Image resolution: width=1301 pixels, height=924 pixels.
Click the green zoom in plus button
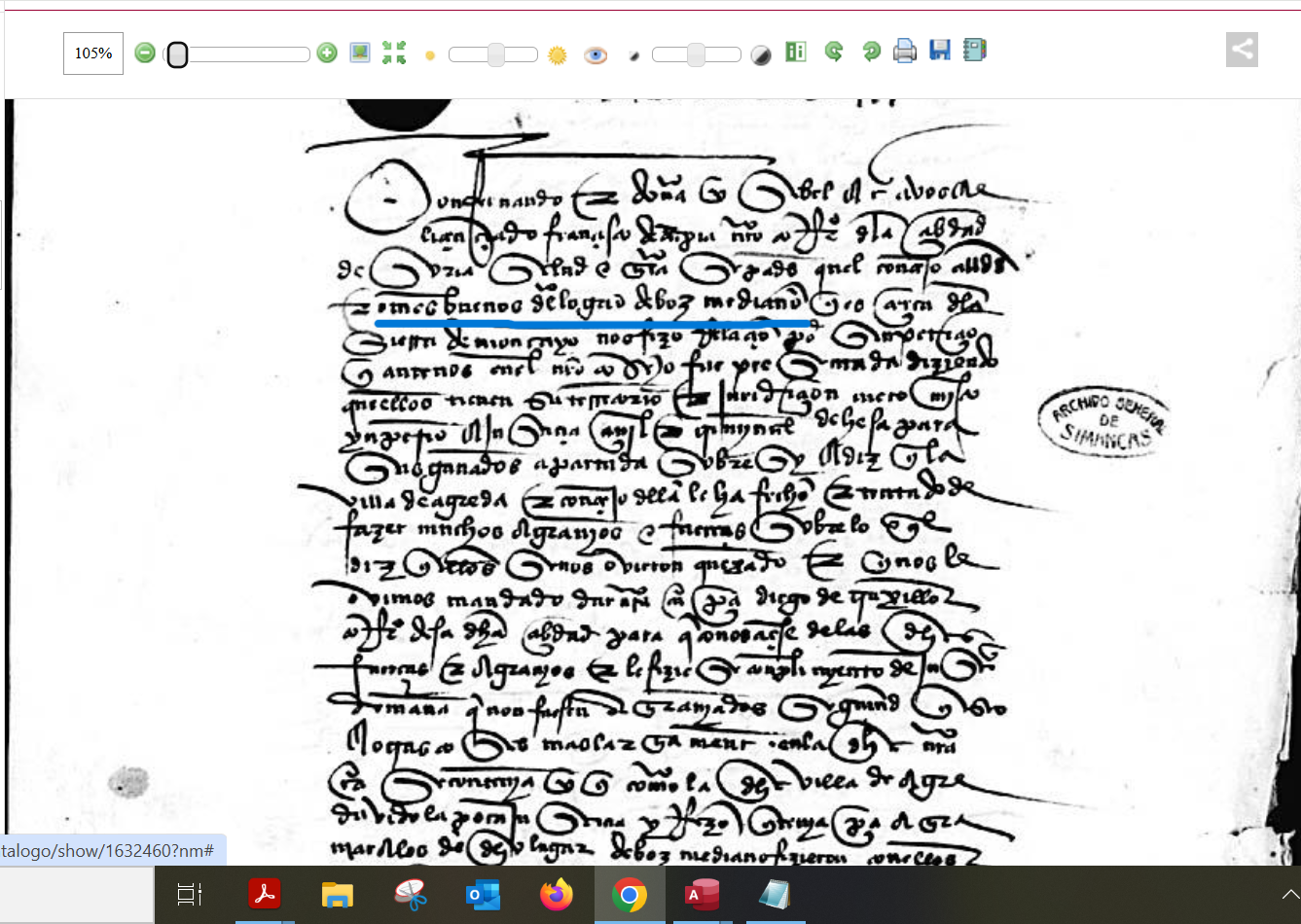point(327,53)
